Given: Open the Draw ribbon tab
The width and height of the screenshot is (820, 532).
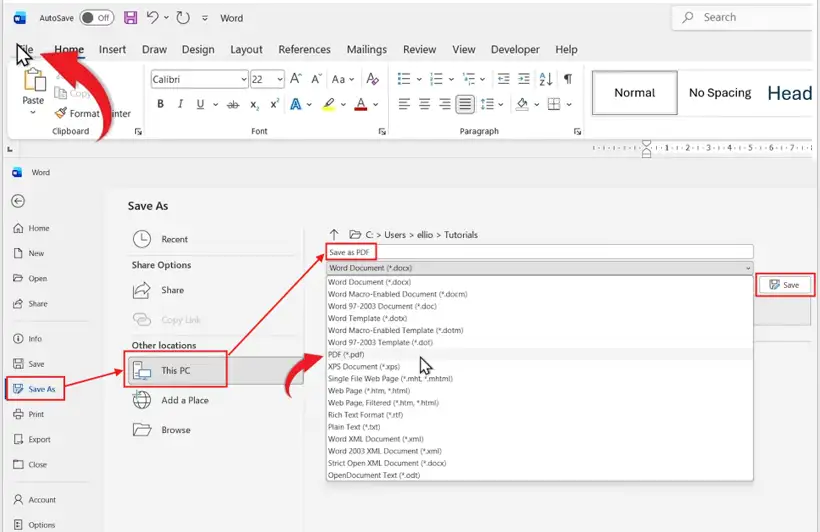Looking at the screenshot, I should (154, 49).
